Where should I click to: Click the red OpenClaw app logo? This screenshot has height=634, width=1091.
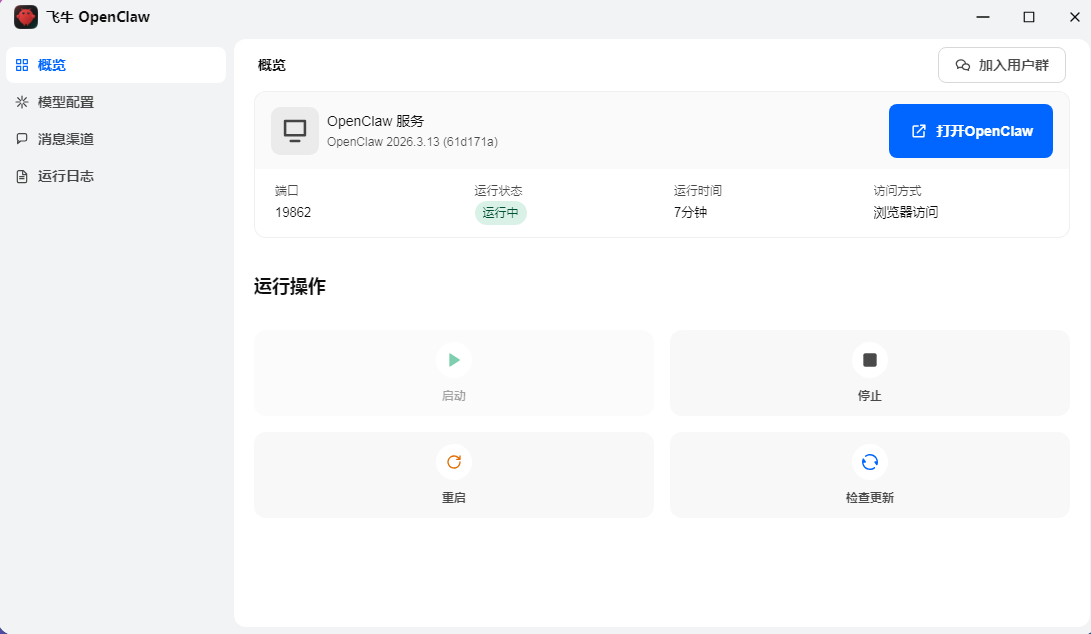point(26,17)
